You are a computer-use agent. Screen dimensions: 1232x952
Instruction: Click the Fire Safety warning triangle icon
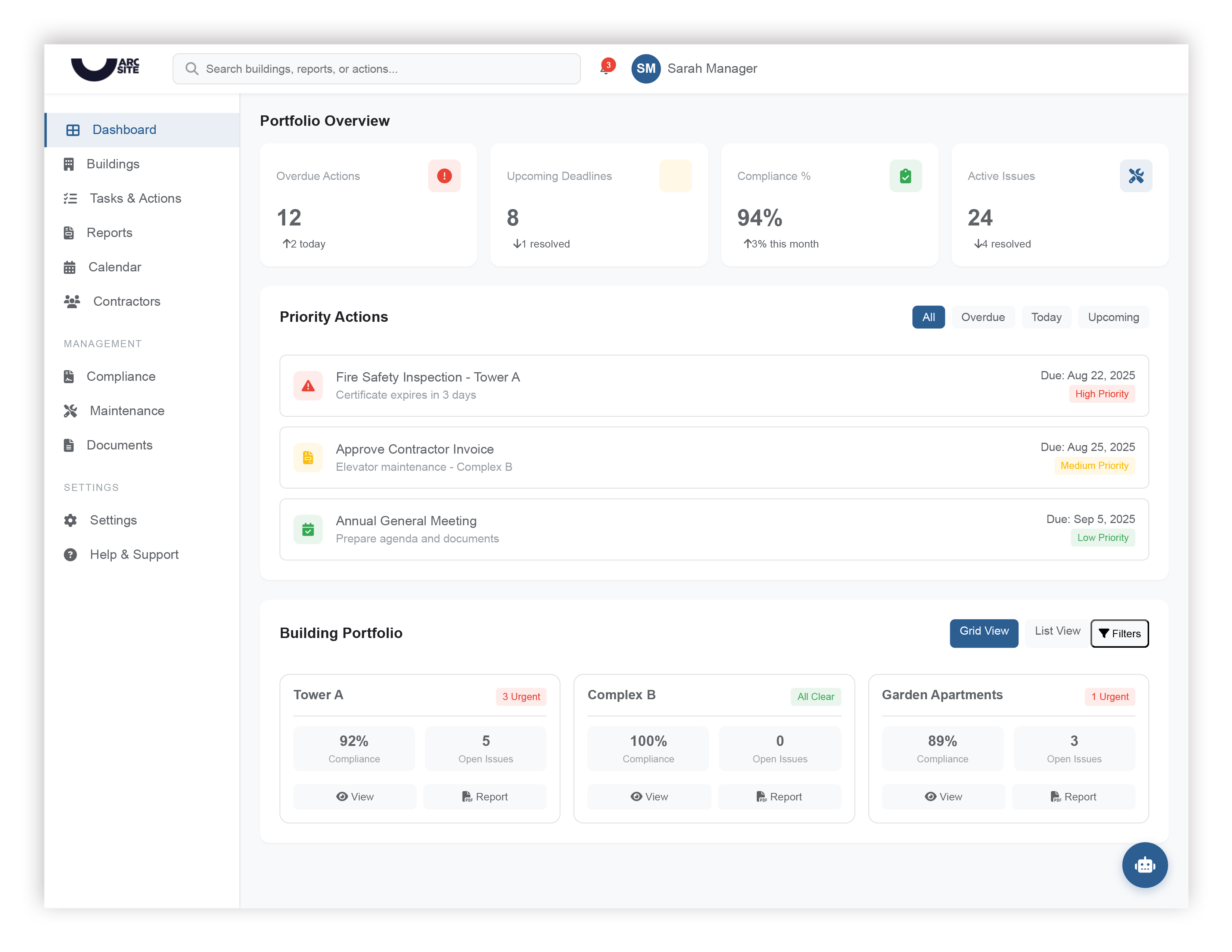308,386
